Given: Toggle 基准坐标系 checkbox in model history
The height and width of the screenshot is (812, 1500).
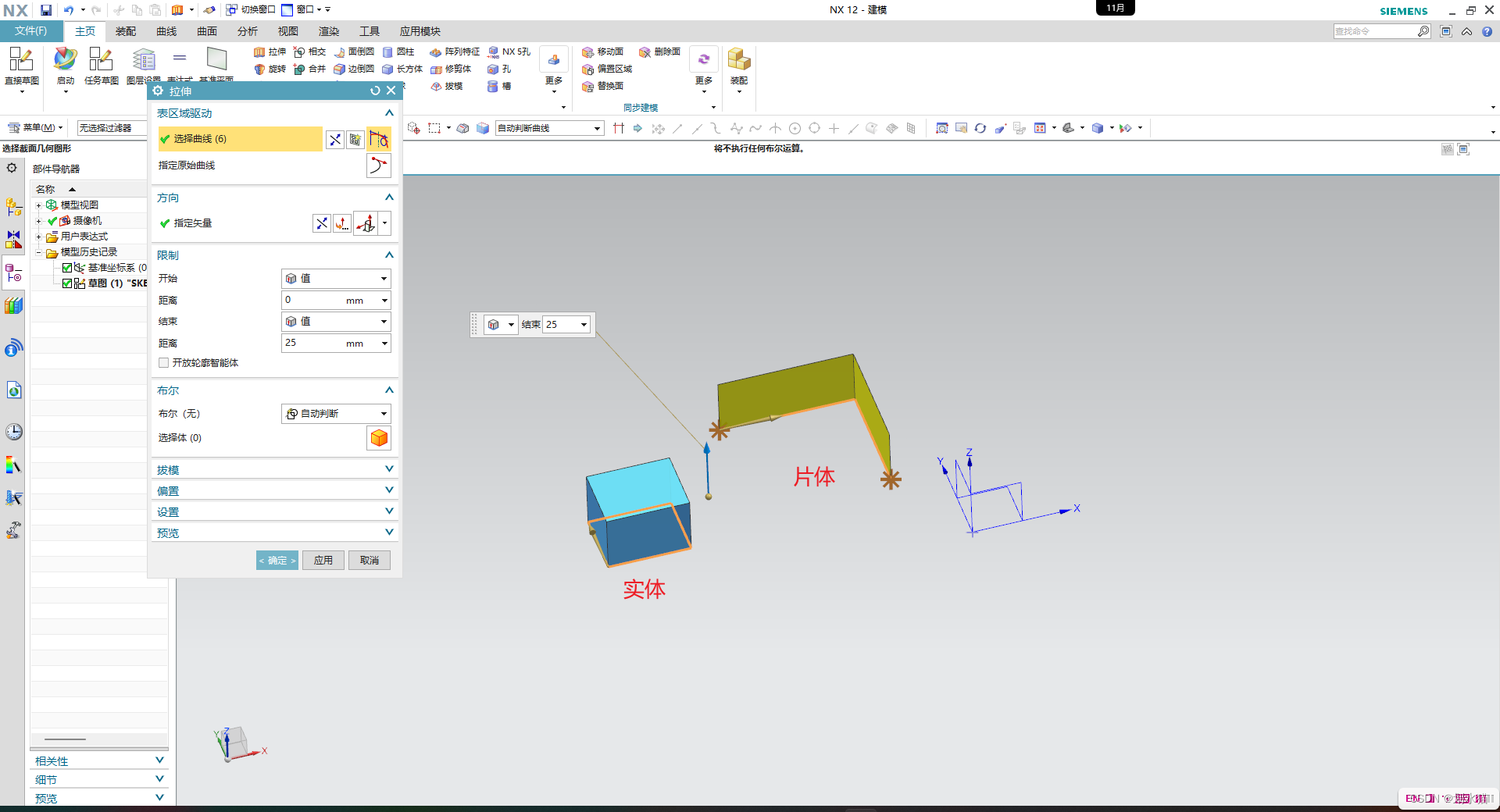Looking at the screenshot, I should (67, 268).
